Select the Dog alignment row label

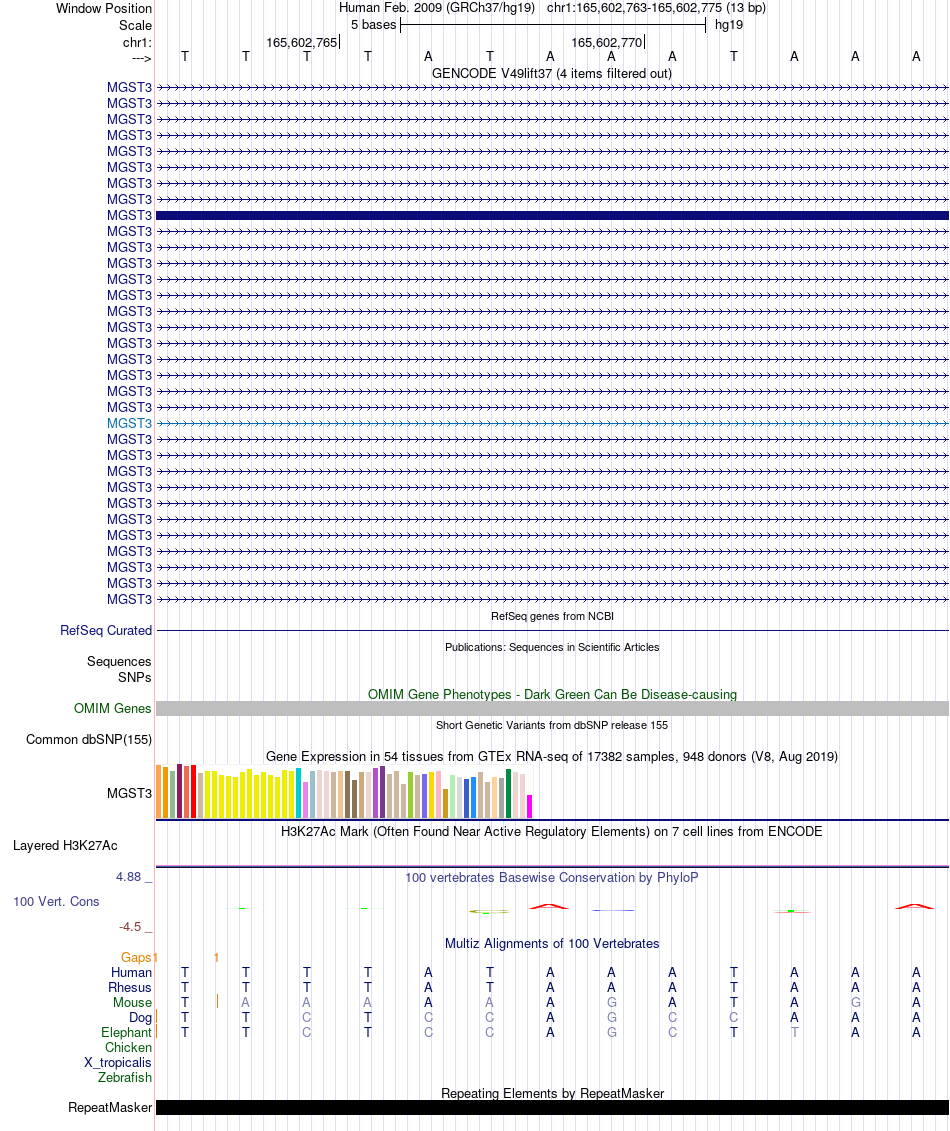[x=140, y=1018]
